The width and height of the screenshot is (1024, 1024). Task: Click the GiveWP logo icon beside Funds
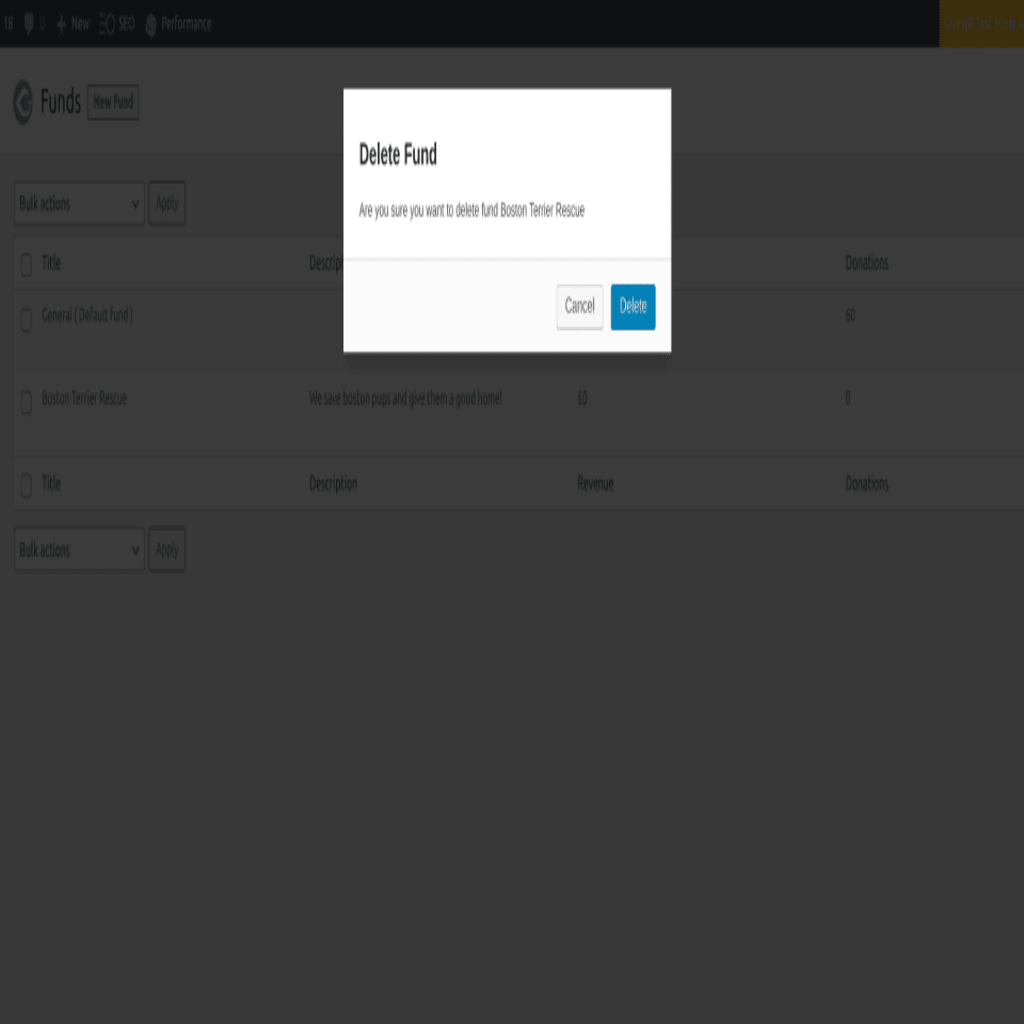click(23, 102)
